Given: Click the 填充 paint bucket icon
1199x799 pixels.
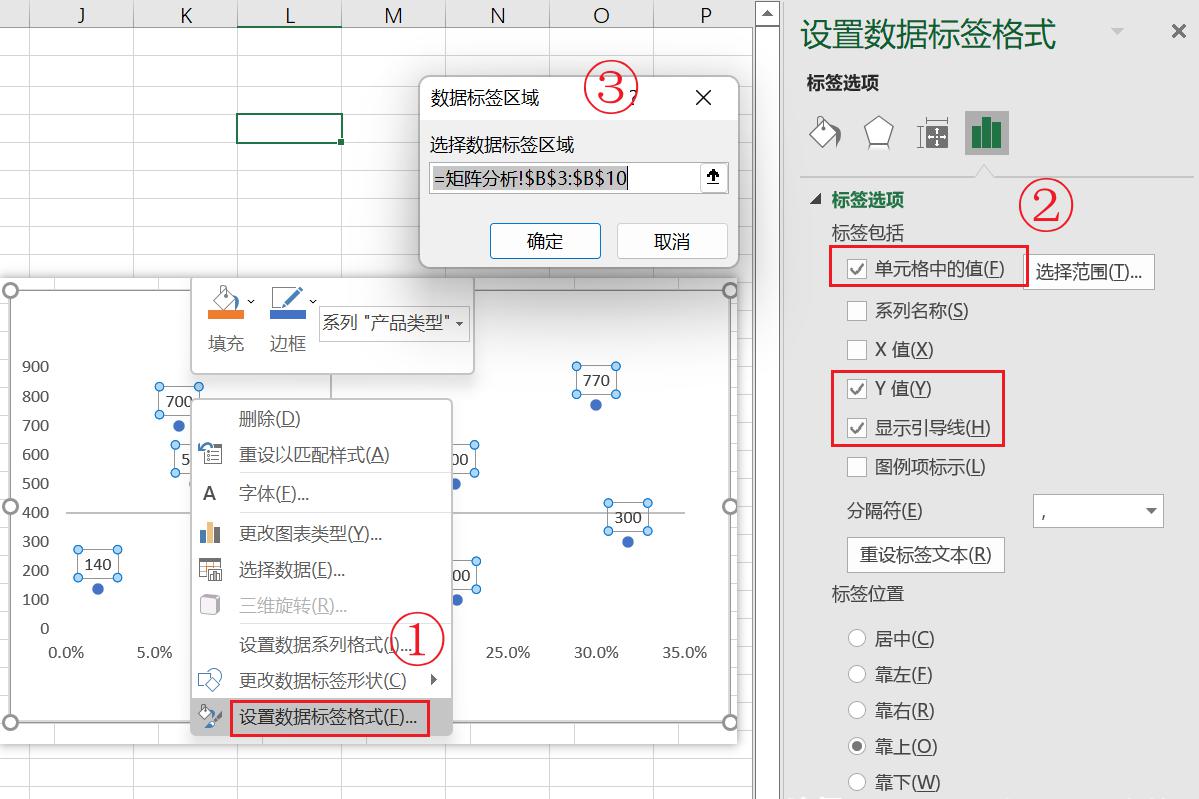Looking at the screenshot, I should [x=225, y=303].
